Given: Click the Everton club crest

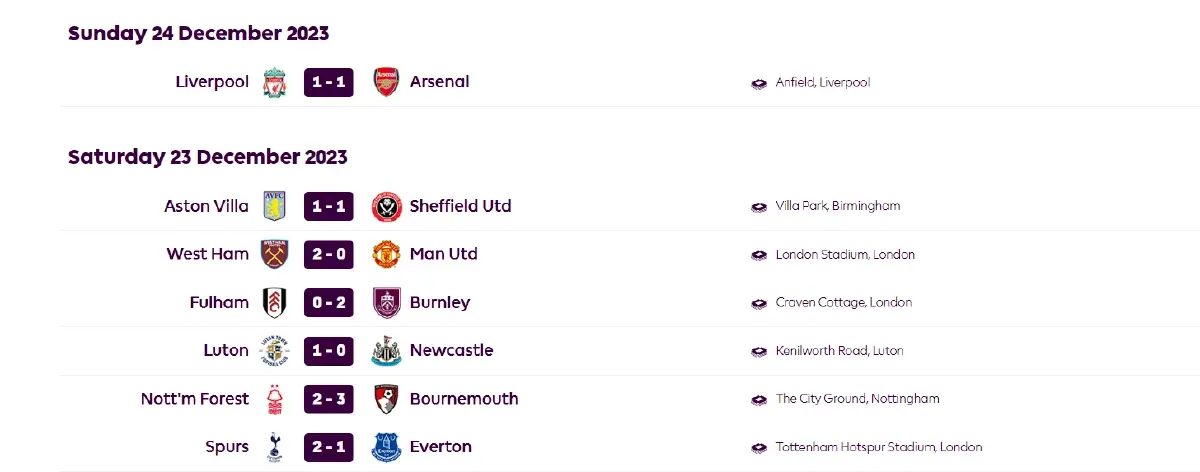Looking at the screenshot, I should pos(386,447).
